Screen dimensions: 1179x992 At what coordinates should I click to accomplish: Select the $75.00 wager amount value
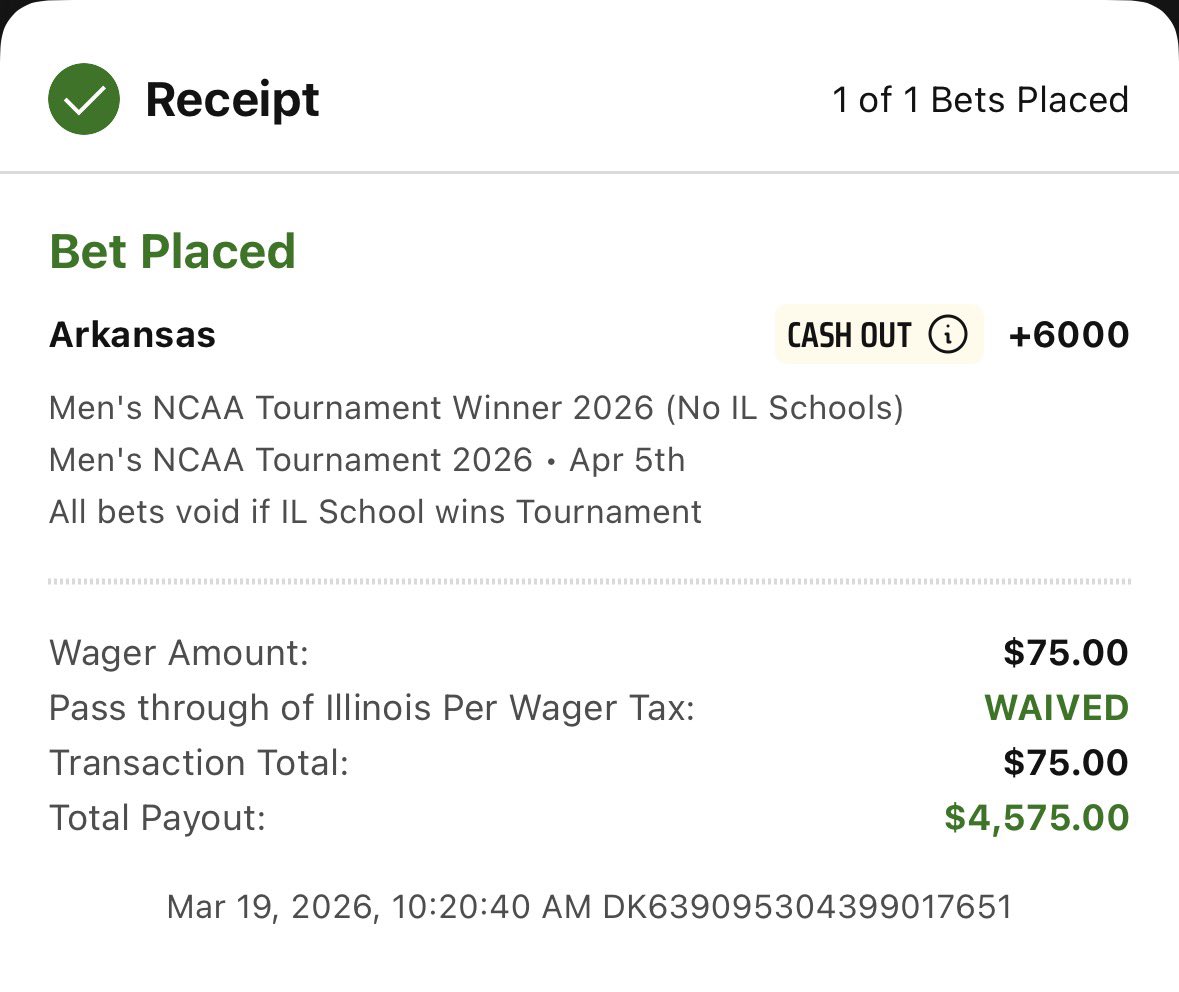(1065, 654)
